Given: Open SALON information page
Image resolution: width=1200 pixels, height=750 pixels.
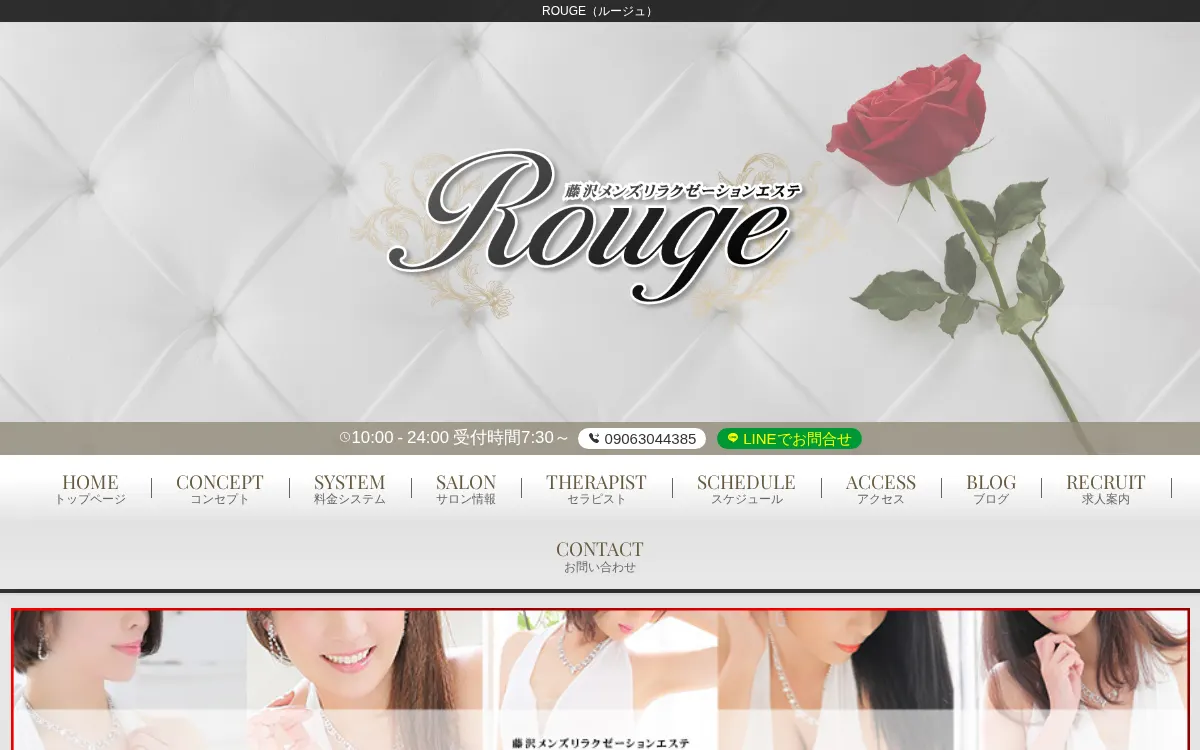Looking at the screenshot, I should (x=466, y=488).
